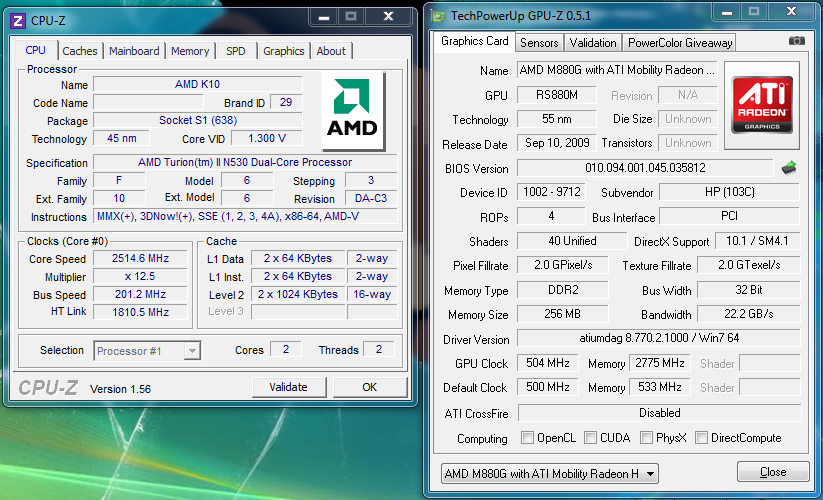
Task: Click the Memory Type DDR2 field
Action: point(563,290)
